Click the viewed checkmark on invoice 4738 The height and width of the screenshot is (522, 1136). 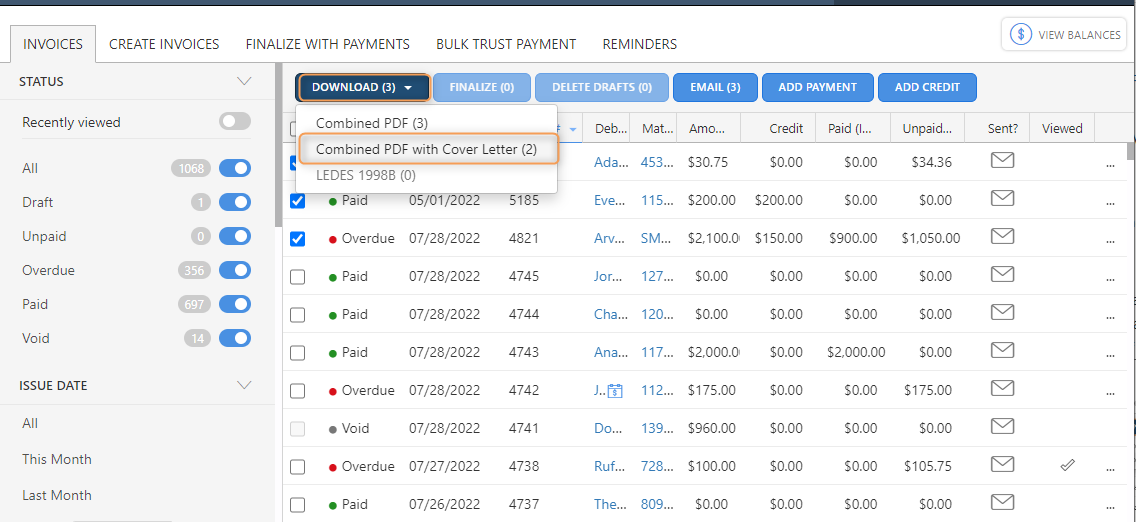[x=1068, y=465]
